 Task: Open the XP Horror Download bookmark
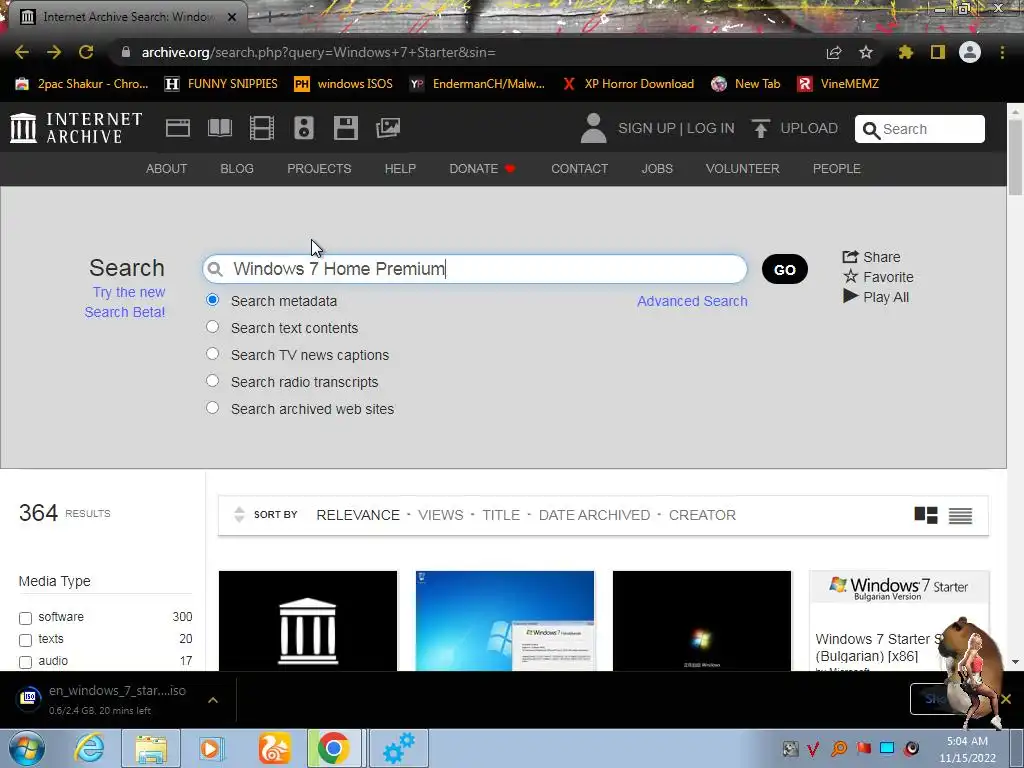click(628, 84)
